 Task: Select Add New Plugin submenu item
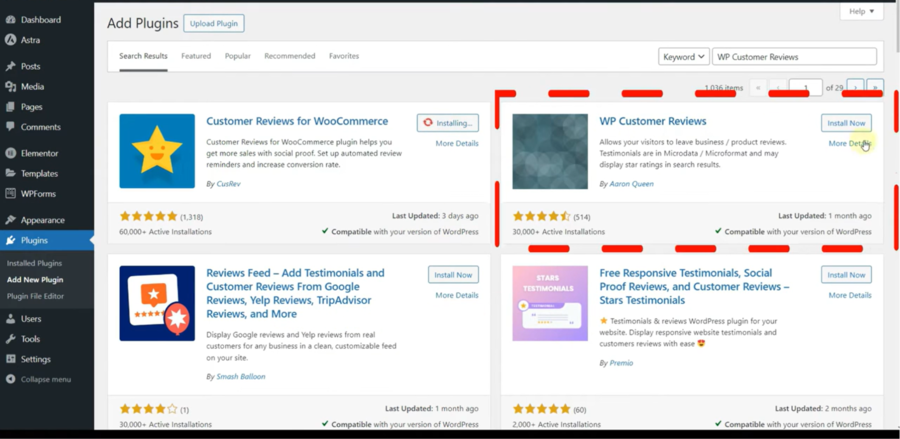(35, 280)
